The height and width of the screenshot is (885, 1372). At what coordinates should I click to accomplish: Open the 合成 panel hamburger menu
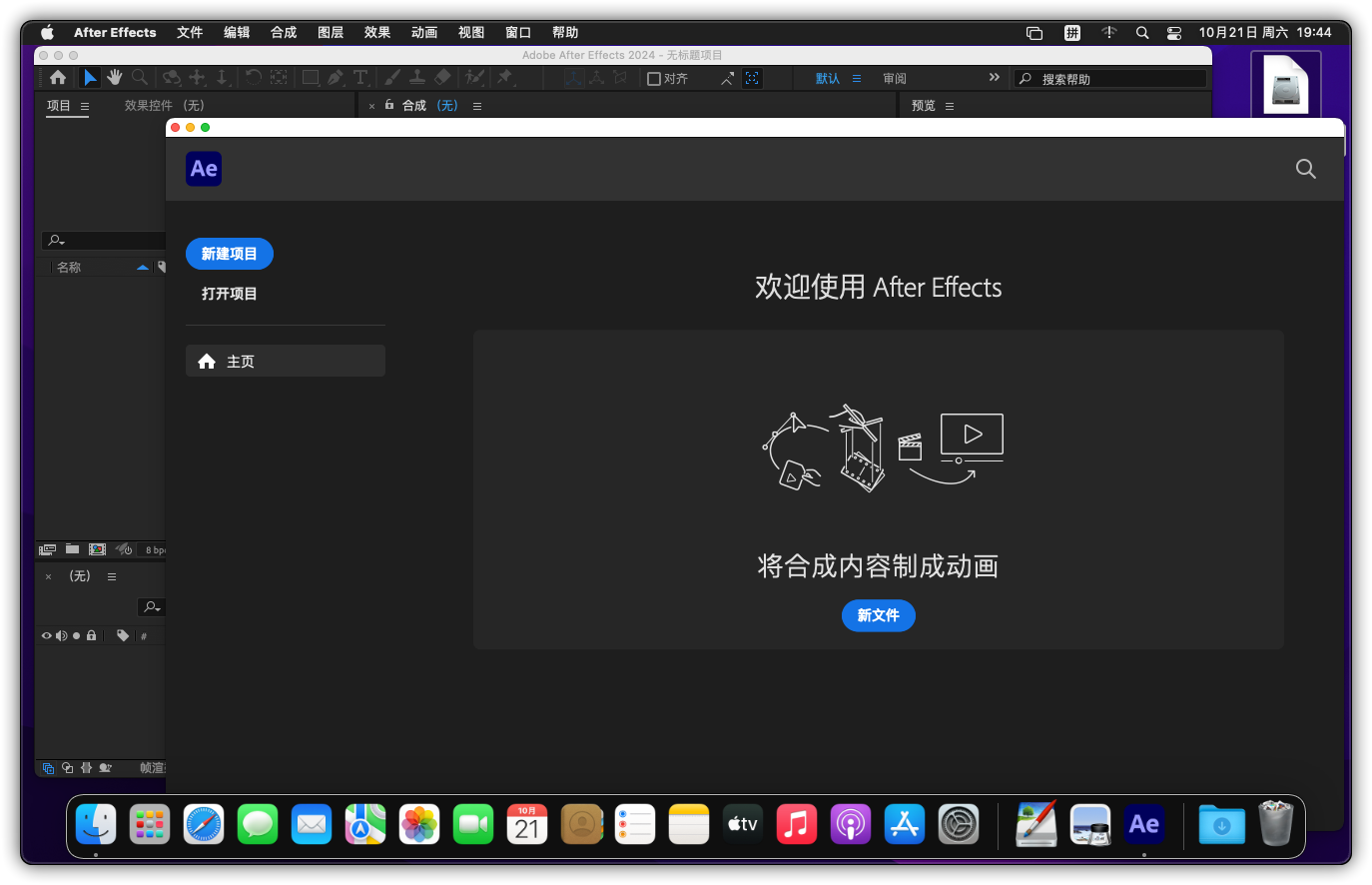point(477,106)
